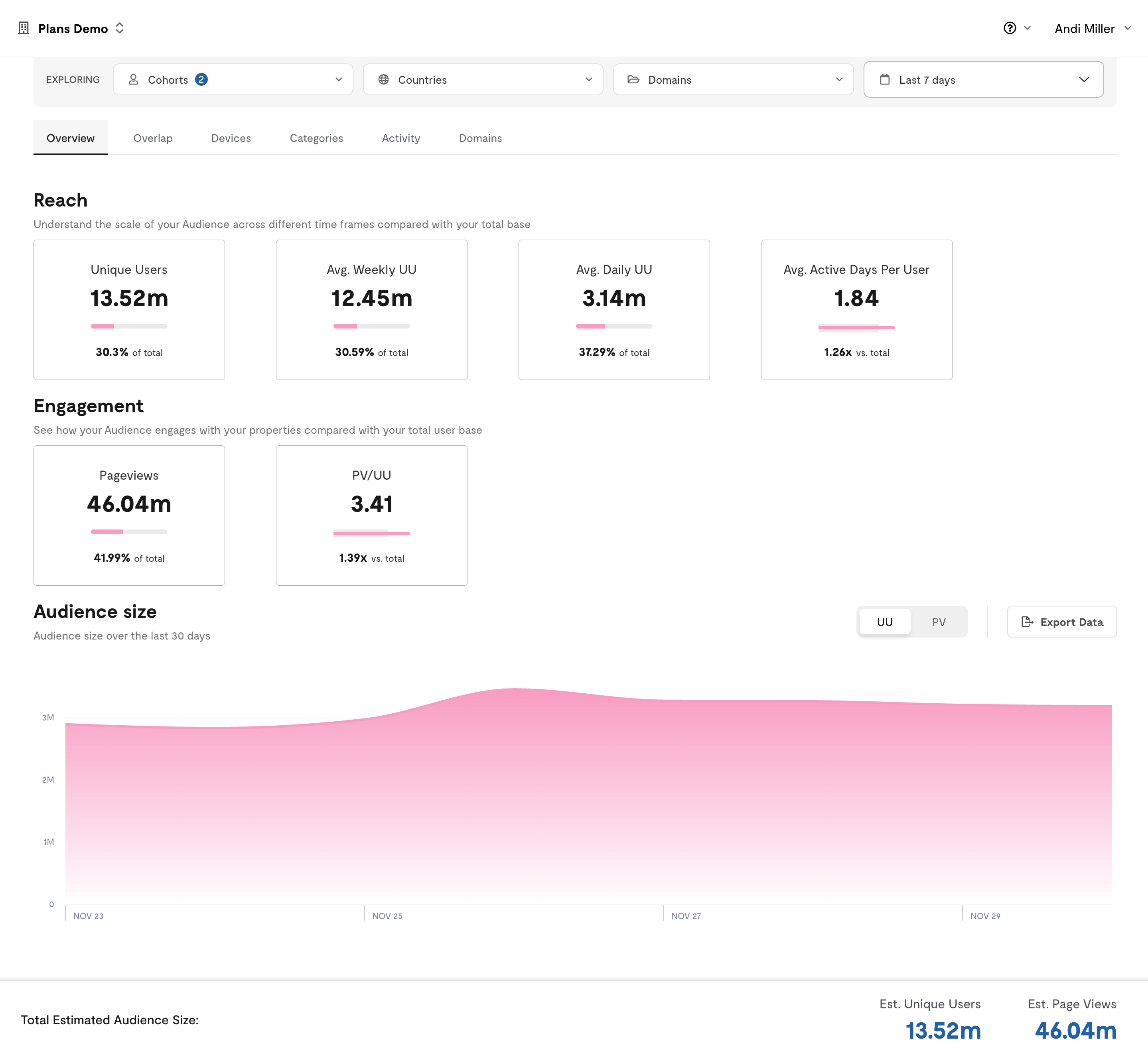Click the Cohorts count badge showing 2
Image resolution: width=1148 pixels, height=1051 pixels.
tap(201, 80)
